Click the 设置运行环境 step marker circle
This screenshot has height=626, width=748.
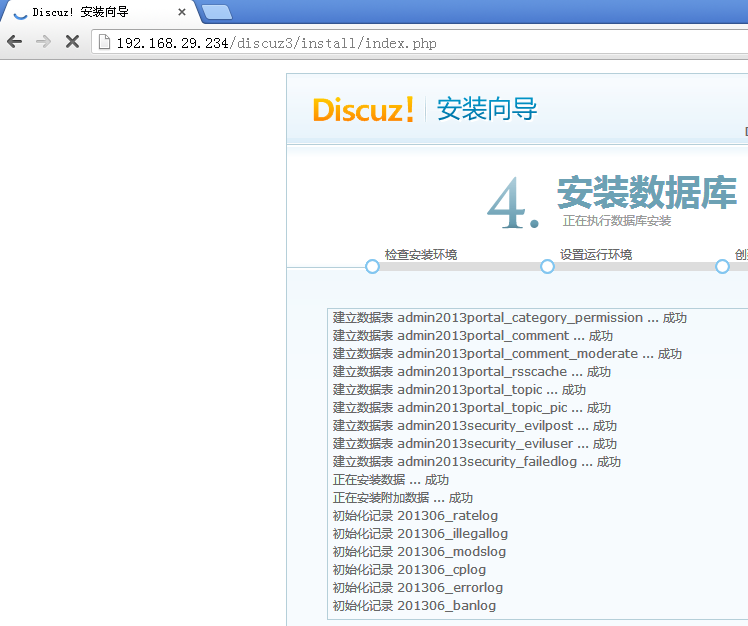(x=548, y=267)
